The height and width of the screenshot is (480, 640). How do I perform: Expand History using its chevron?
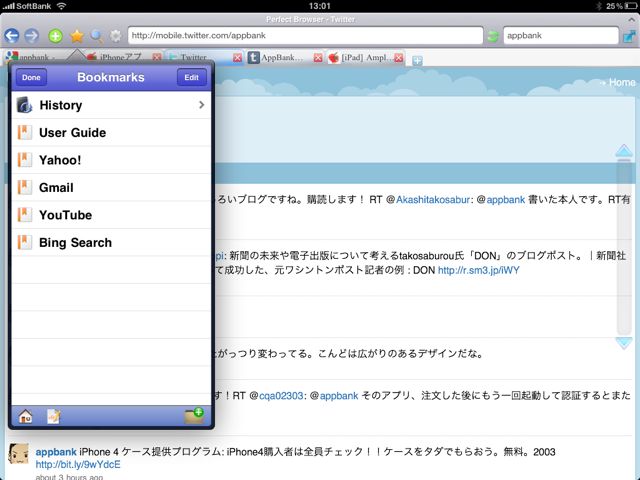click(201, 105)
